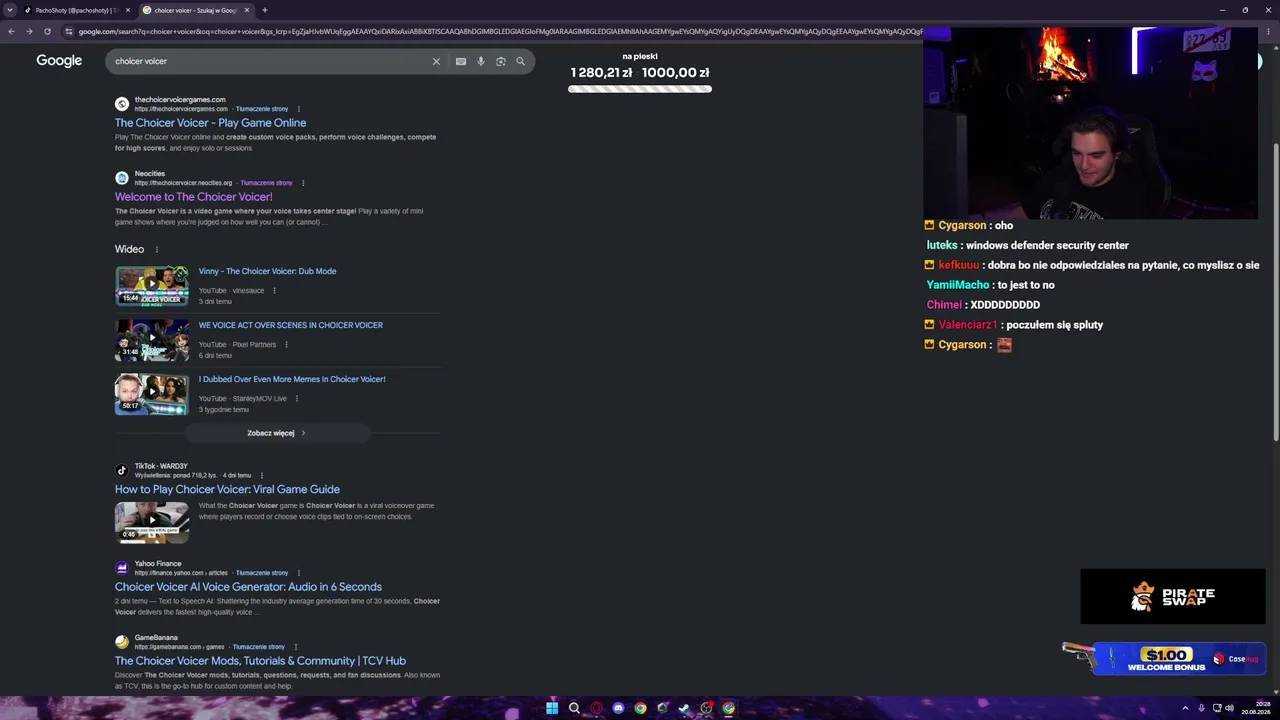The image size is (1280, 720).
Task: Expand more videos with Zobacz więcej
Action: pyautogui.click(x=277, y=433)
